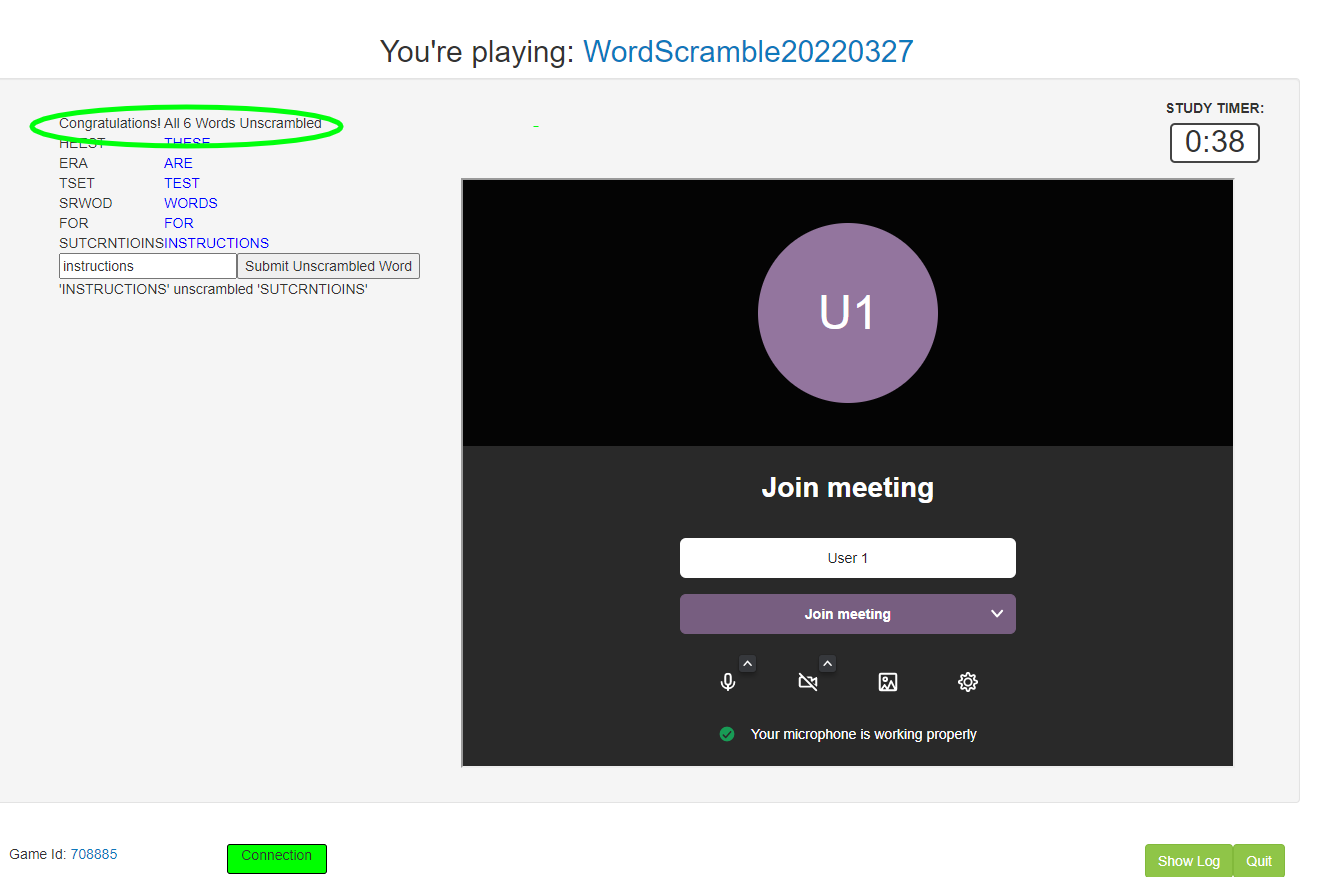The width and height of the screenshot is (1329, 889).
Task: Open the WordScramble20220327 title link
Action: (x=748, y=52)
